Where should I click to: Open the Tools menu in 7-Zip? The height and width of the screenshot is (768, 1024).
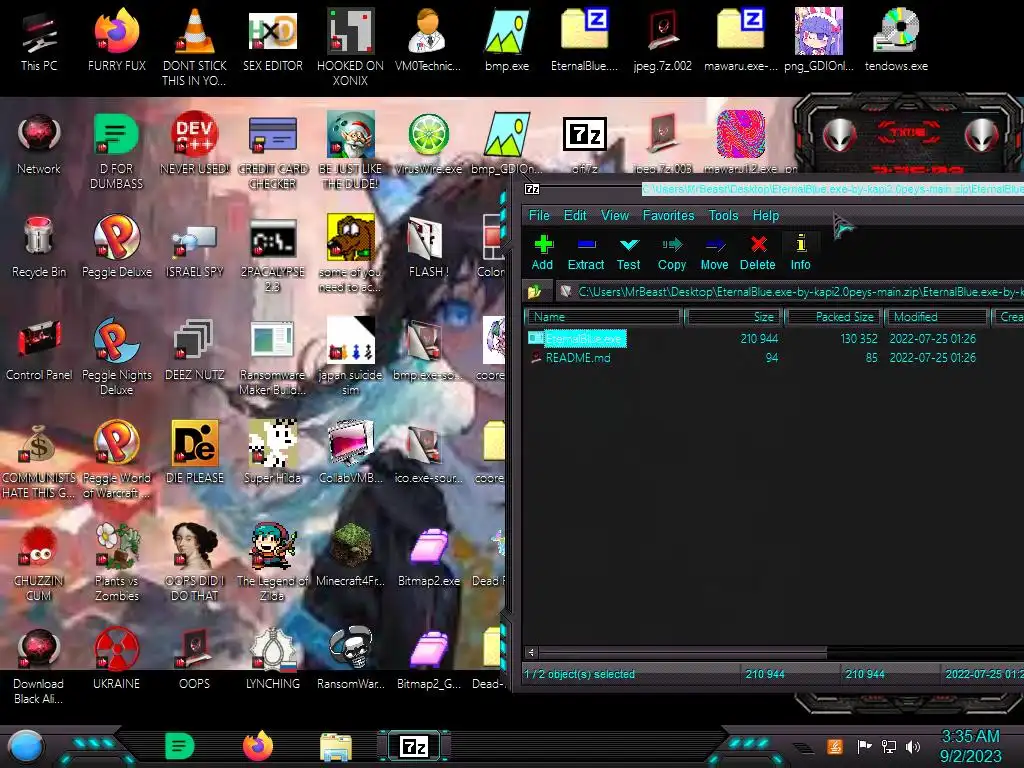pos(724,216)
